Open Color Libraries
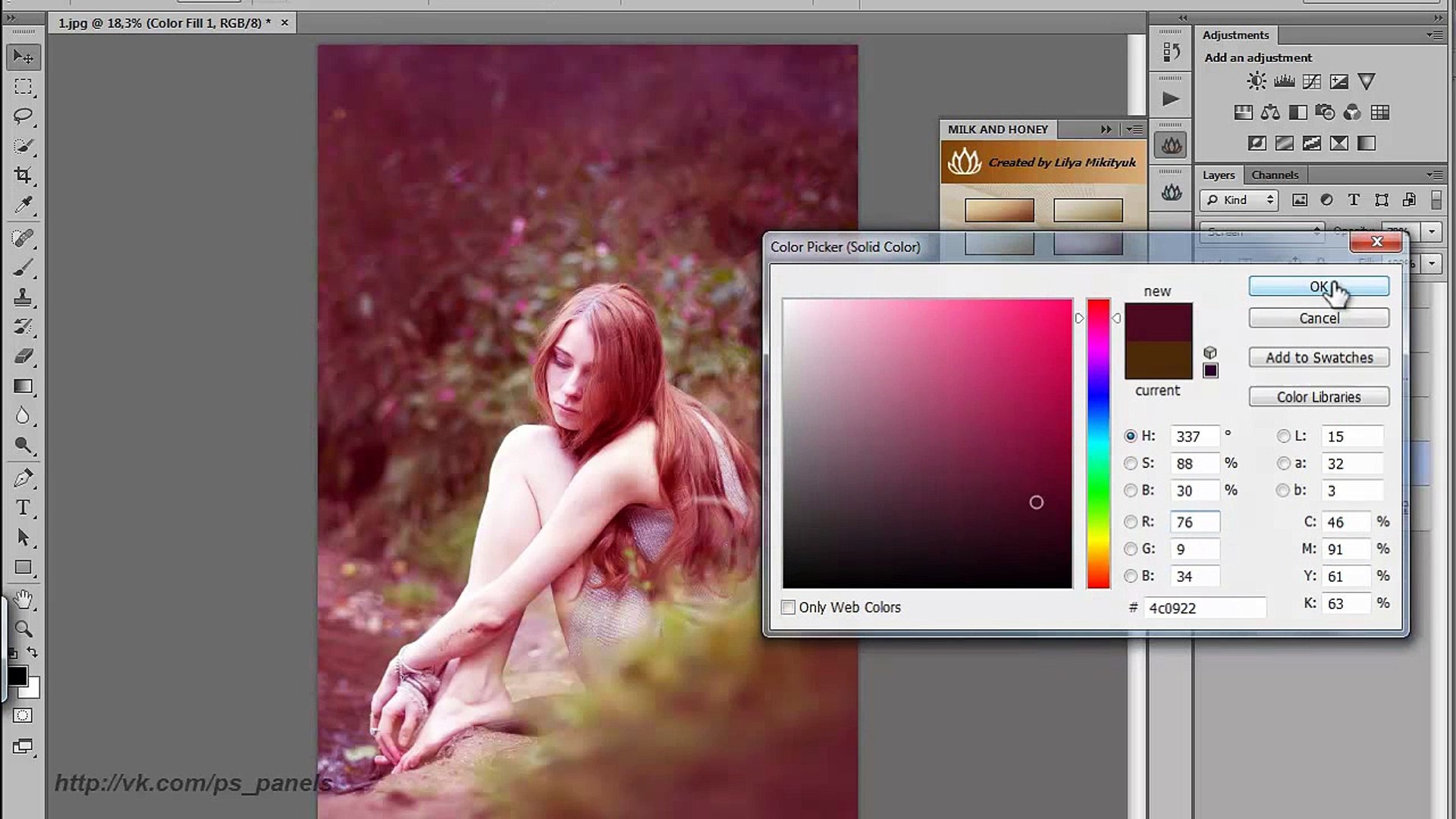1456x819 pixels. (x=1319, y=397)
